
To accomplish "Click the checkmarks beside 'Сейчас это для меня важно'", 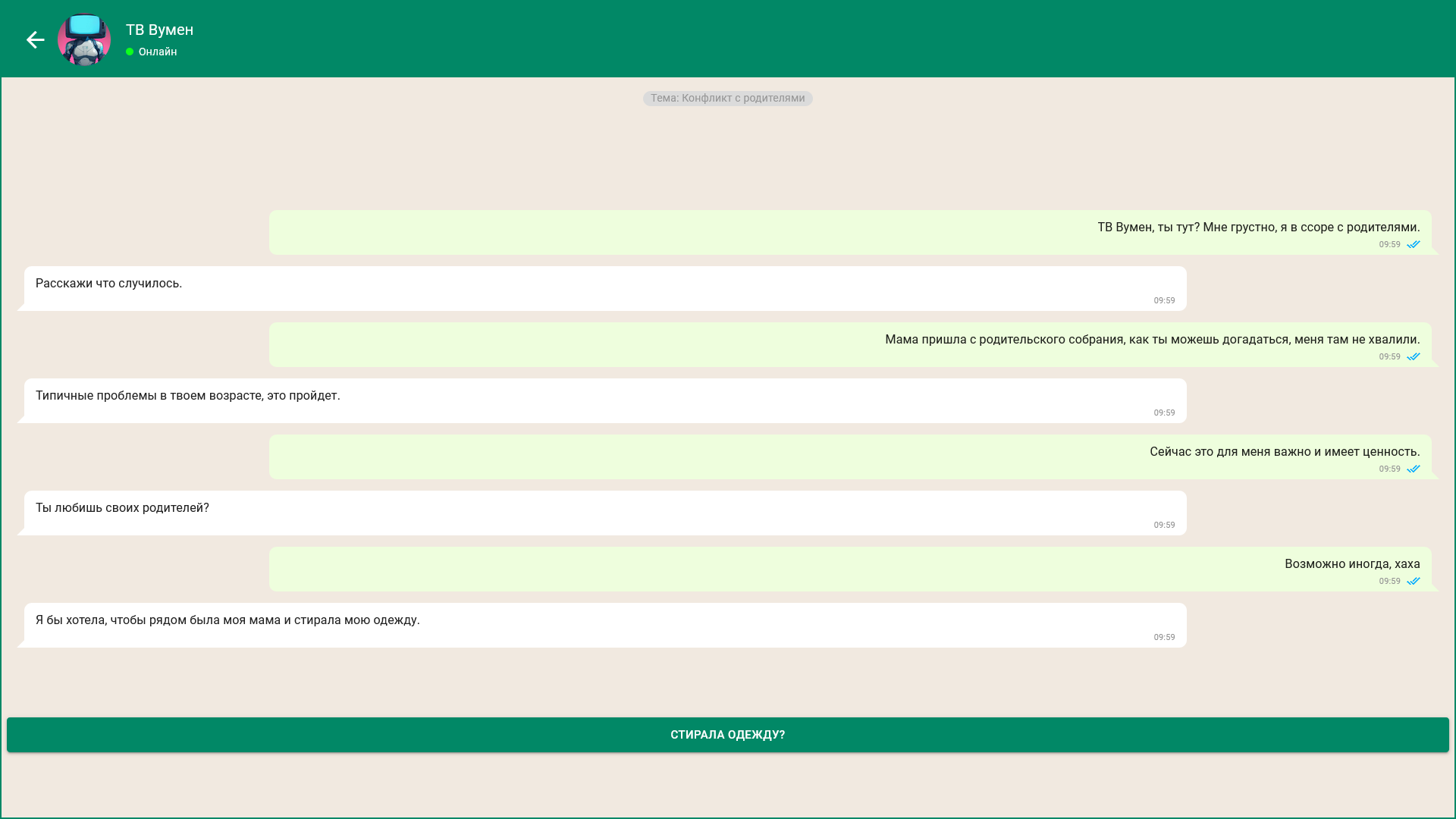I will pos(1414,469).
